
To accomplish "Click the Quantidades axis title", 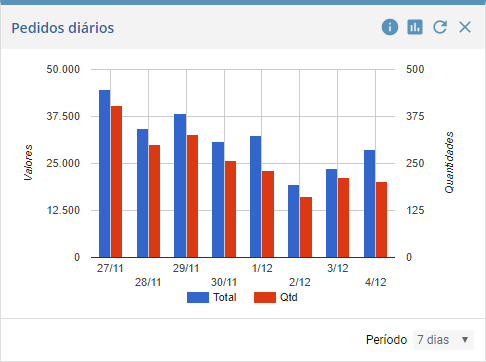I will tap(449, 162).
